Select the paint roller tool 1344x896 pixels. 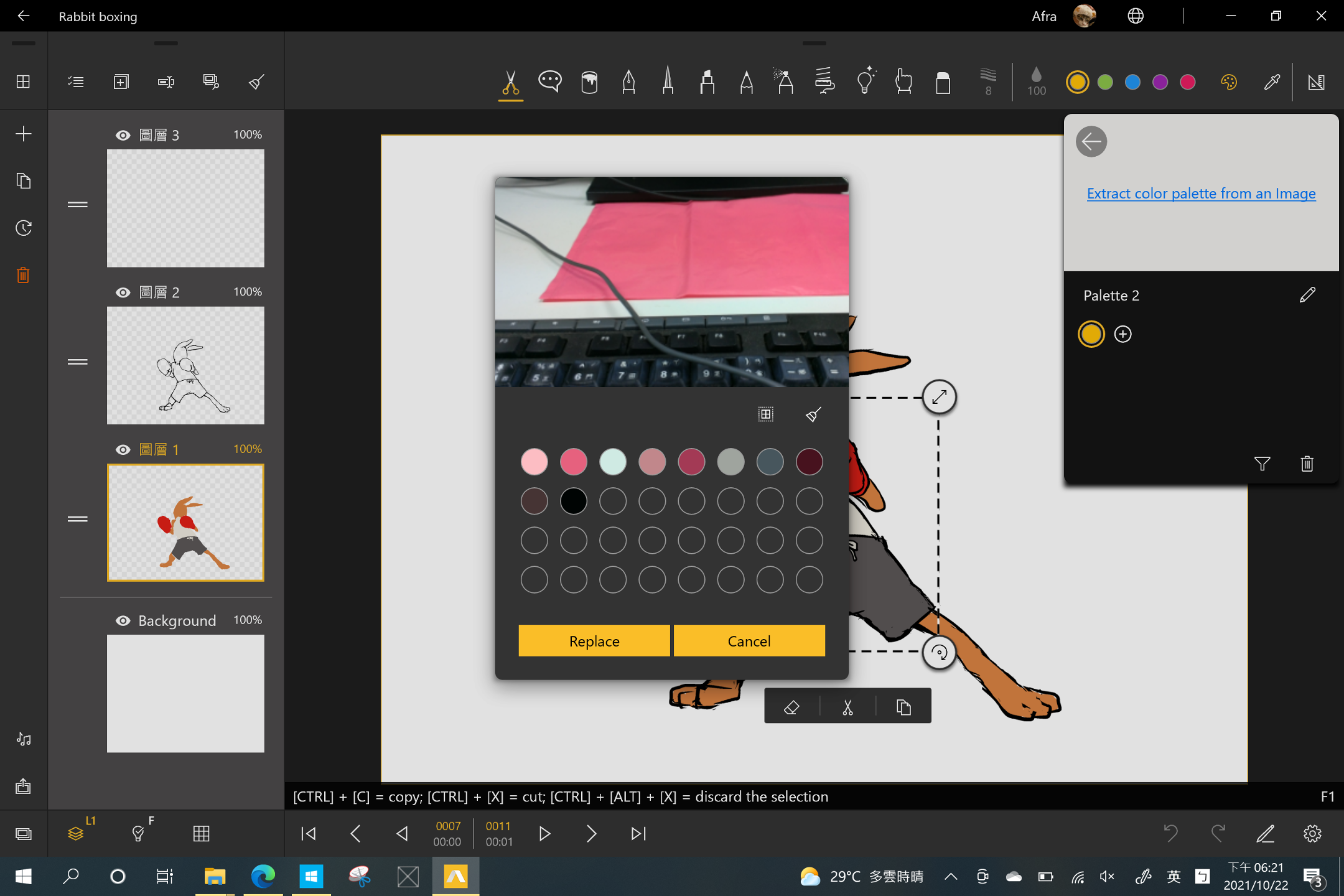pos(824,82)
